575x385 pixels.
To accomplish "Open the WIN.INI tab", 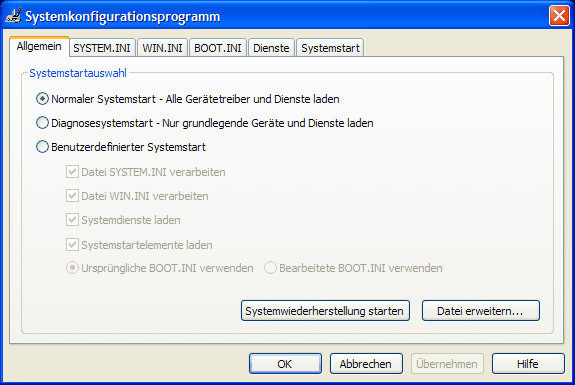I will (162, 48).
